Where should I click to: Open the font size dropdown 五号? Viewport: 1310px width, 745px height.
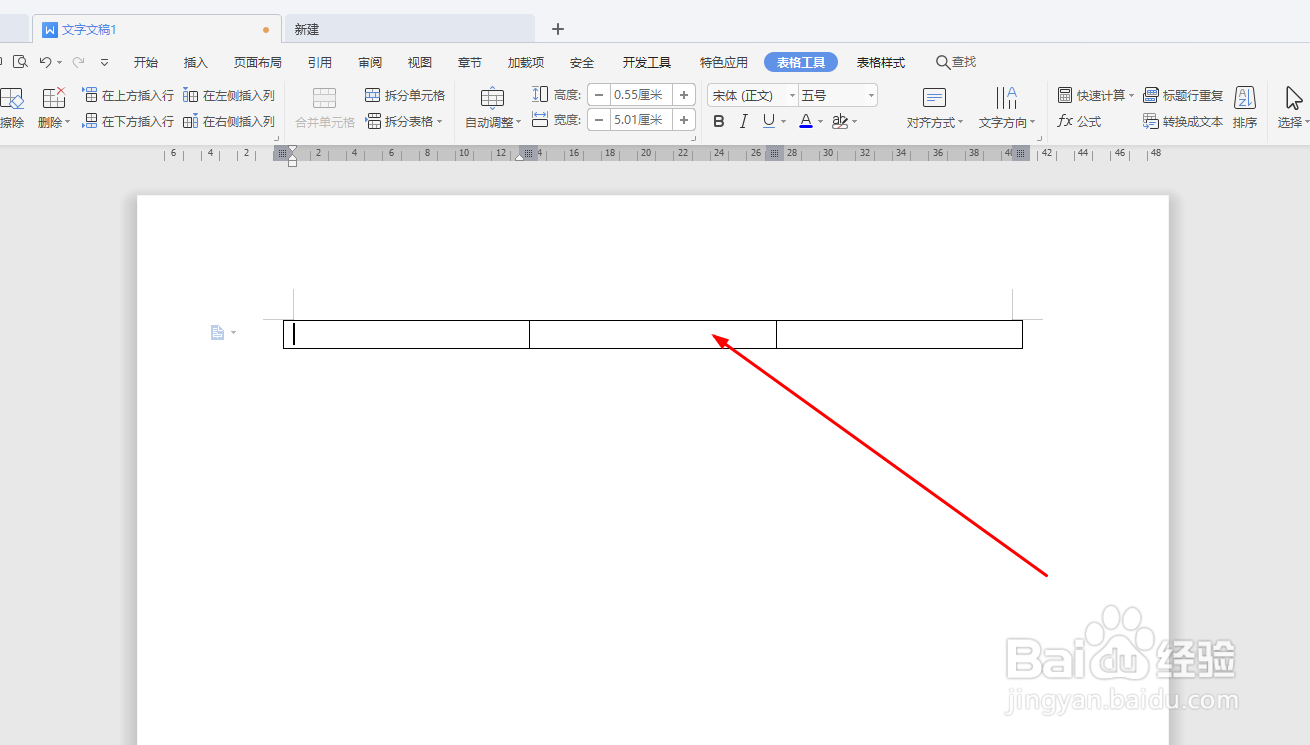click(838, 96)
